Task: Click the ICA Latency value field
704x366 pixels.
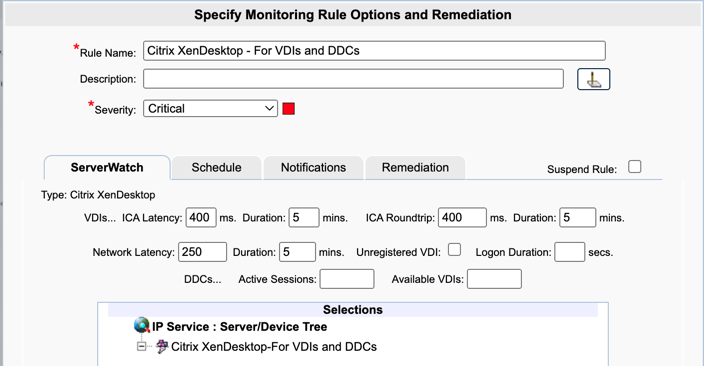Action: (201, 217)
